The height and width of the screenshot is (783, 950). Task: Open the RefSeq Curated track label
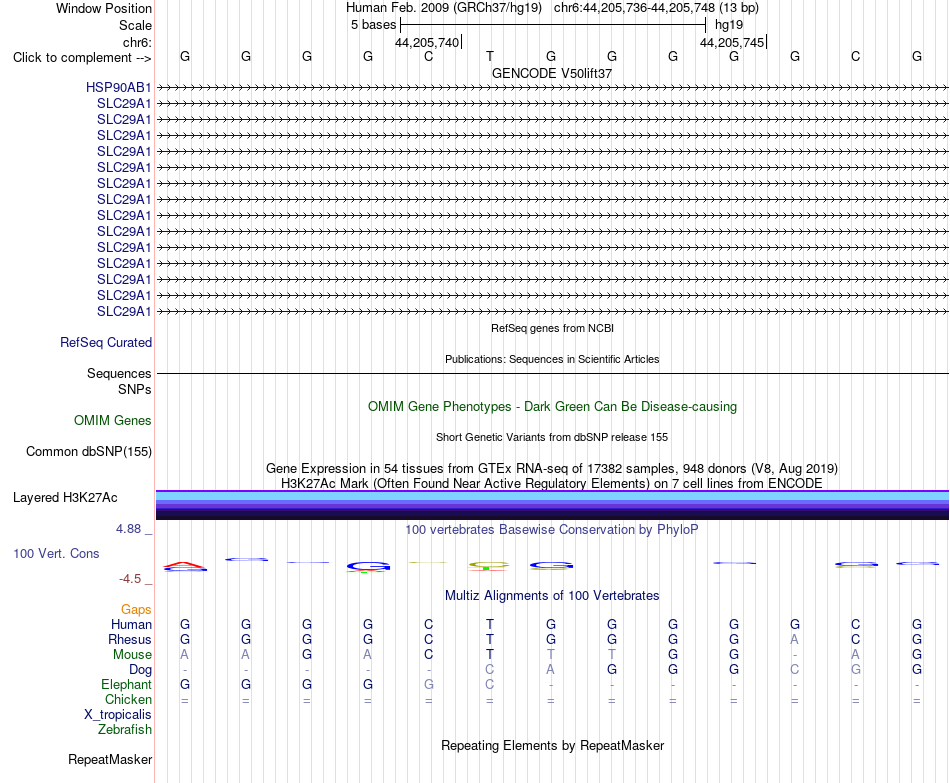[106, 342]
